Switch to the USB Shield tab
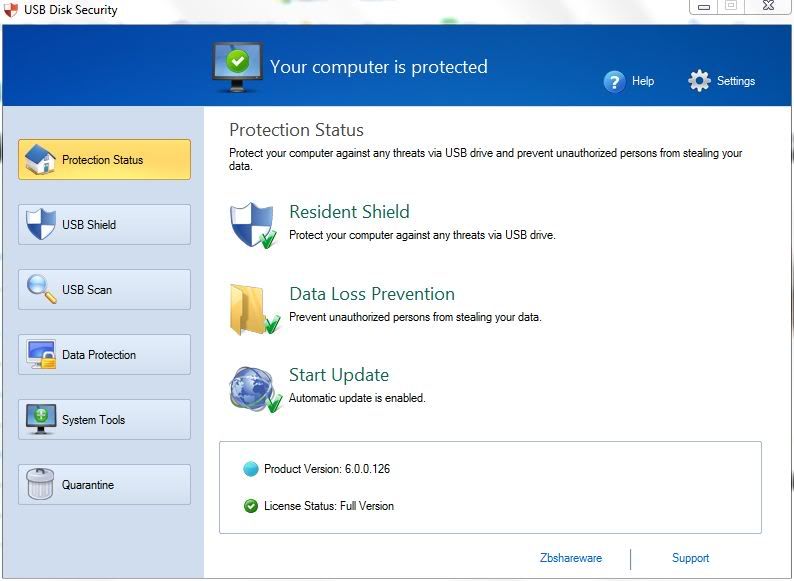This screenshot has width=794, height=581. [104, 224]
